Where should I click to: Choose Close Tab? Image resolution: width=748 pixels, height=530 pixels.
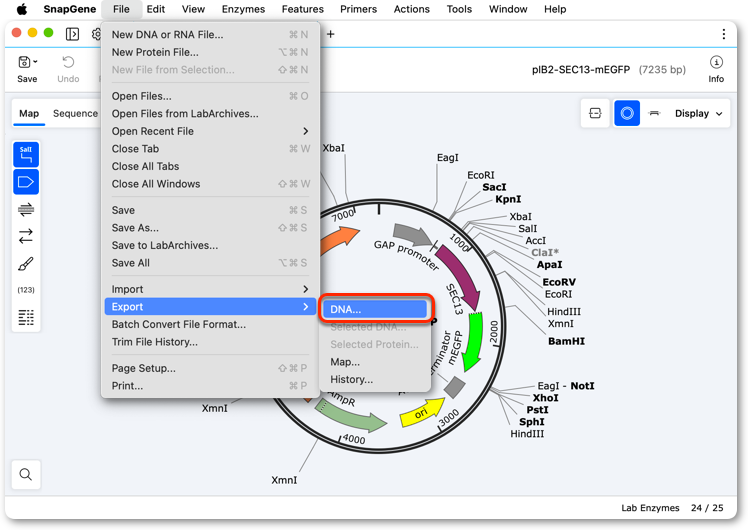[x=210, y=149]
